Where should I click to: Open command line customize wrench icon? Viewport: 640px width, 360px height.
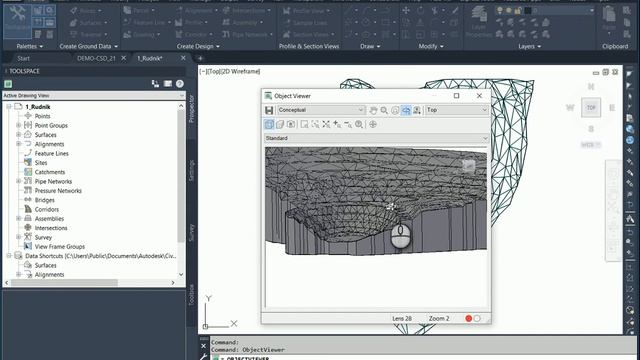(204, 357)
